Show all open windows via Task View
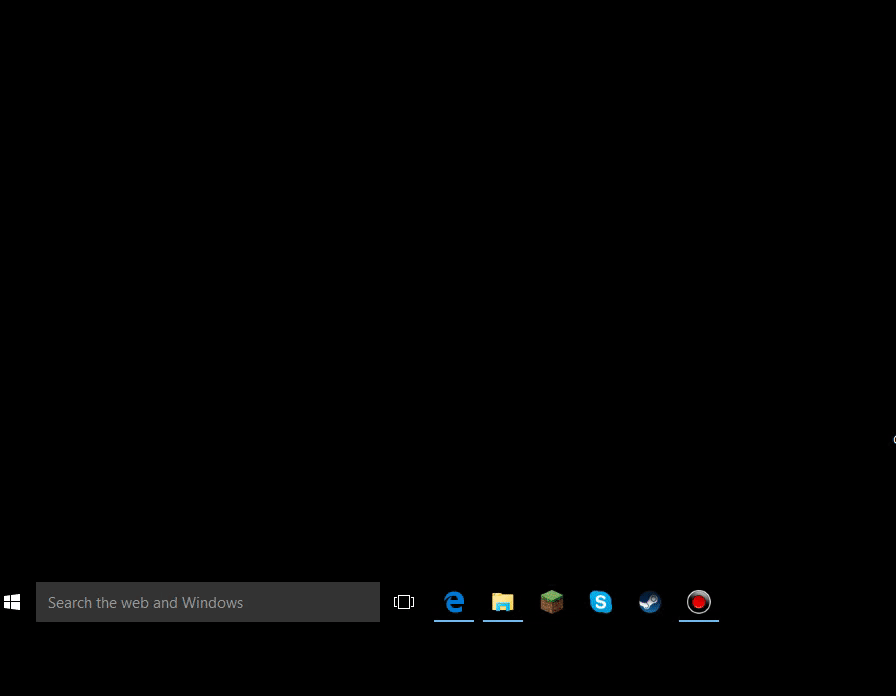 [x=404, y=602]
